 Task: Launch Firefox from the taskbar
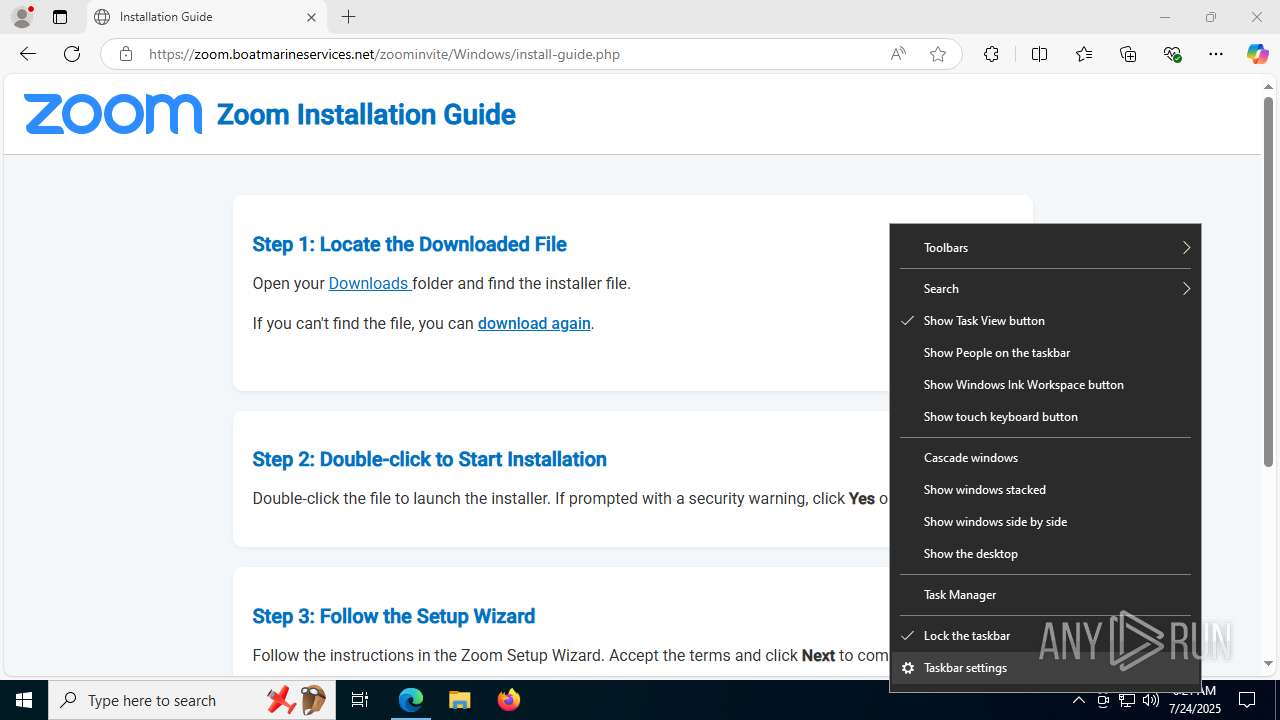509,700
